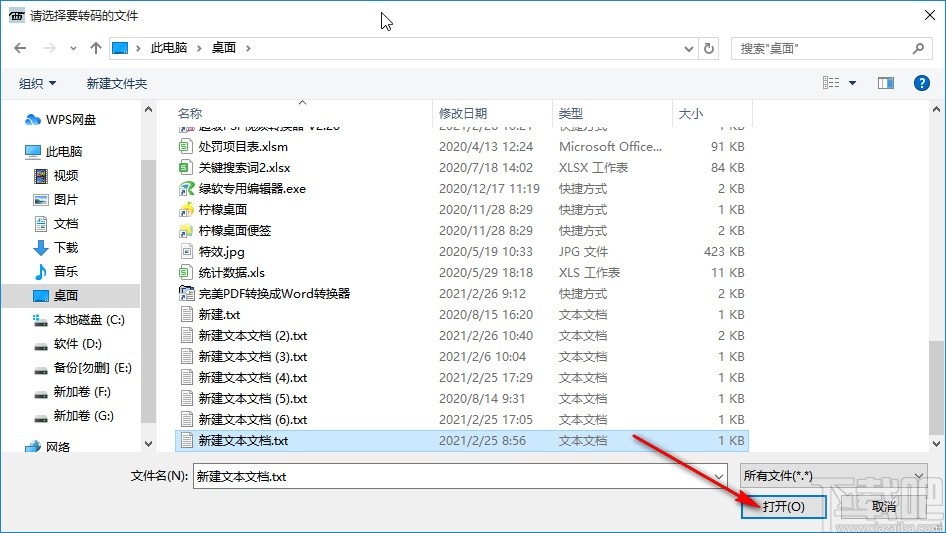The image size is (946, 533).
Task: Click the 此电脑 breadcrumb segment
Action: (x=169, y=48)
